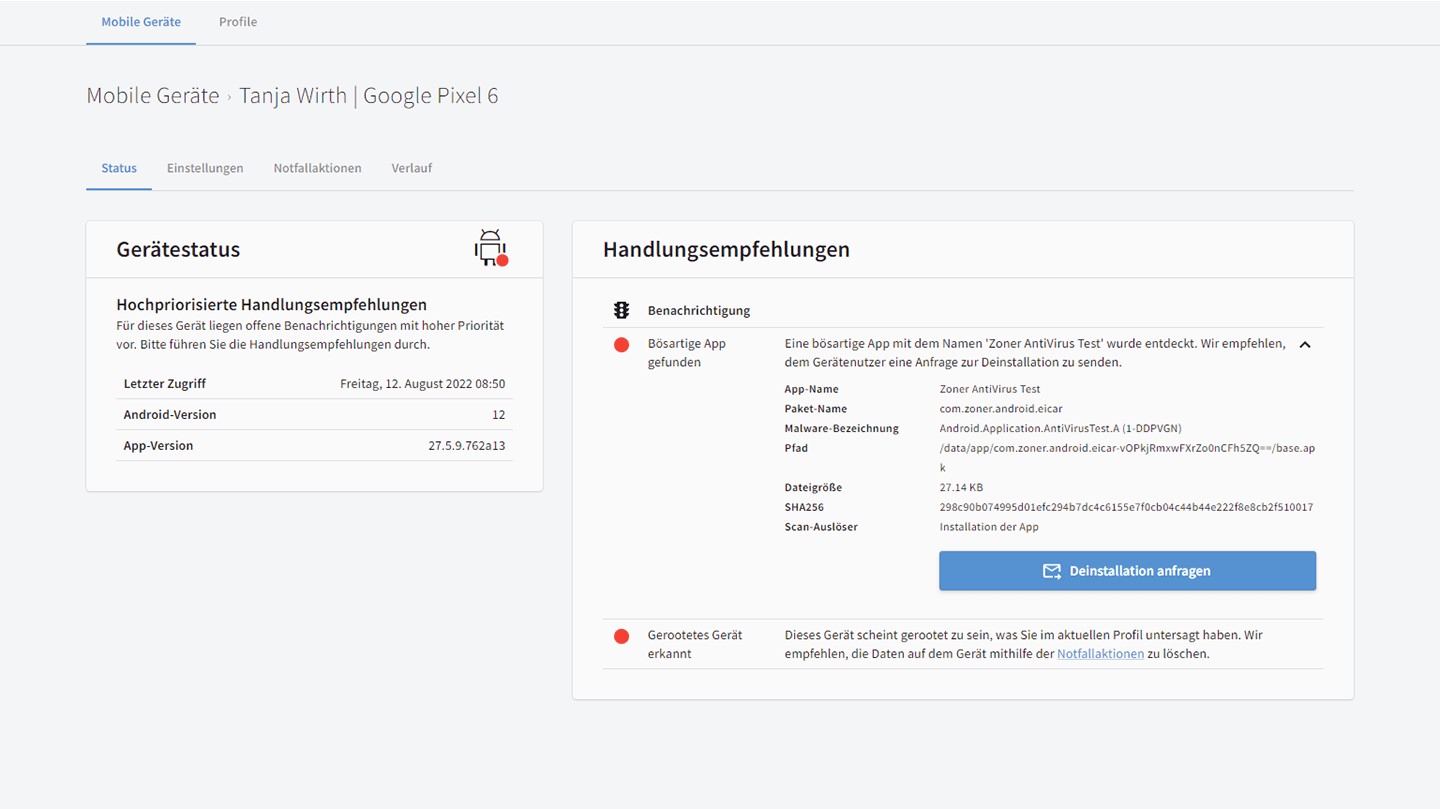Expand the Gerootetes Gerät erkannt notification row
This screenshot has height=809, width=1440.
pyautogui.click(x=962, y=644)
